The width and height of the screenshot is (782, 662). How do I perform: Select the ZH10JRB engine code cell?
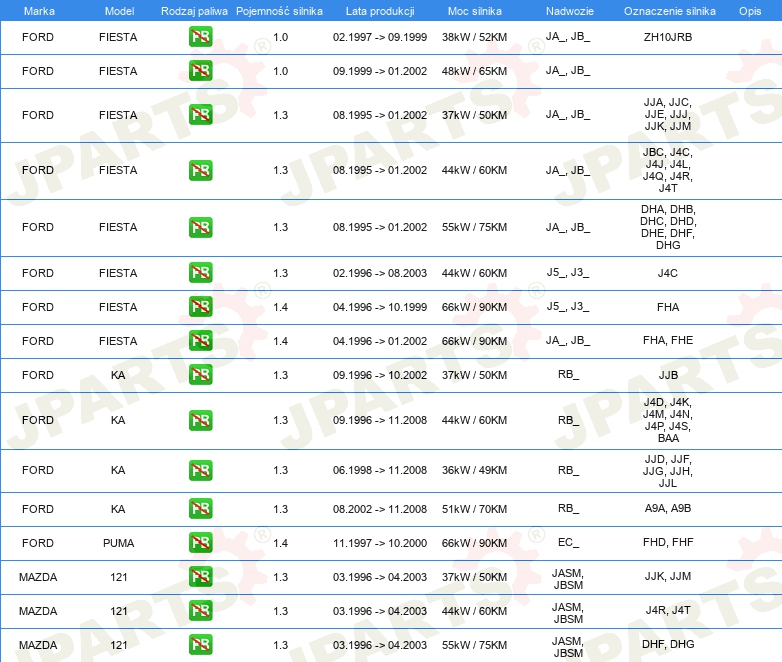pos(668,37)
